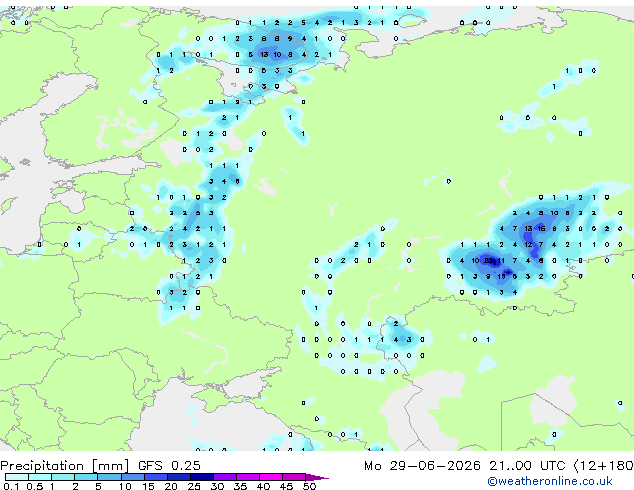Click the legend label '45'
This screenshot has height=490, width=634.
click(x=286, y=486)
